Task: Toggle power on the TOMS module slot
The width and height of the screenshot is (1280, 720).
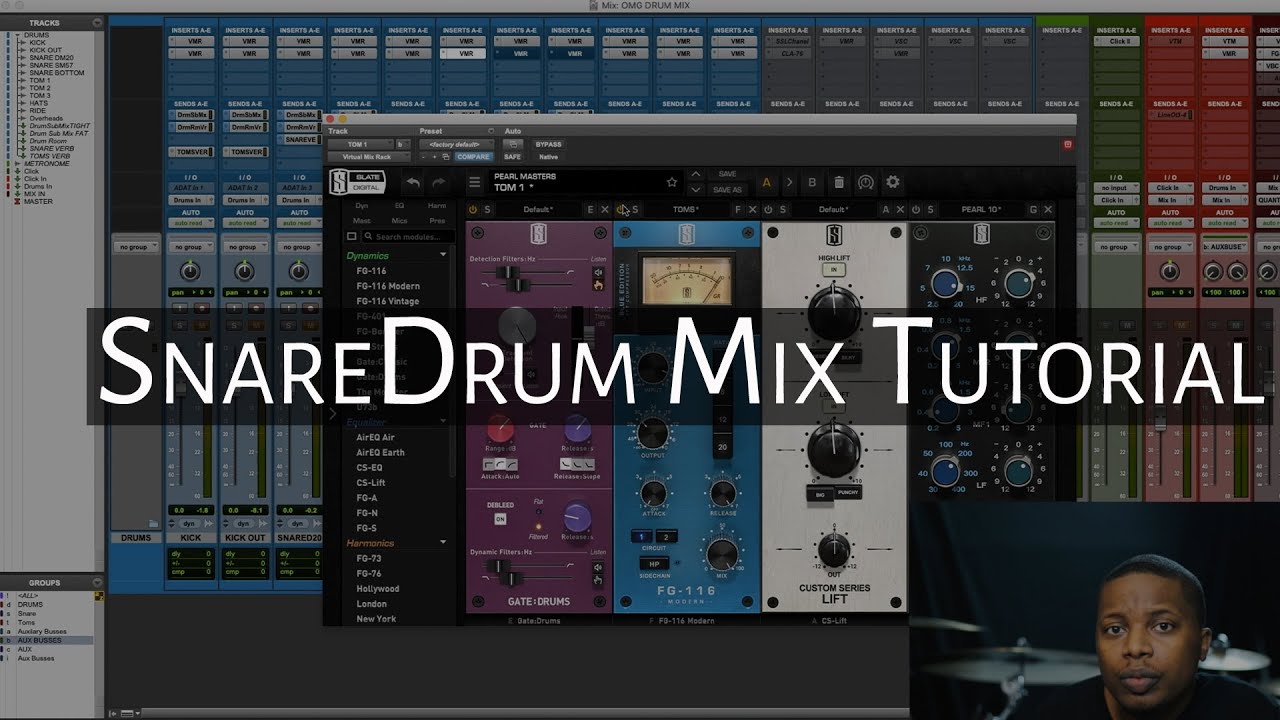Action: 621,209
